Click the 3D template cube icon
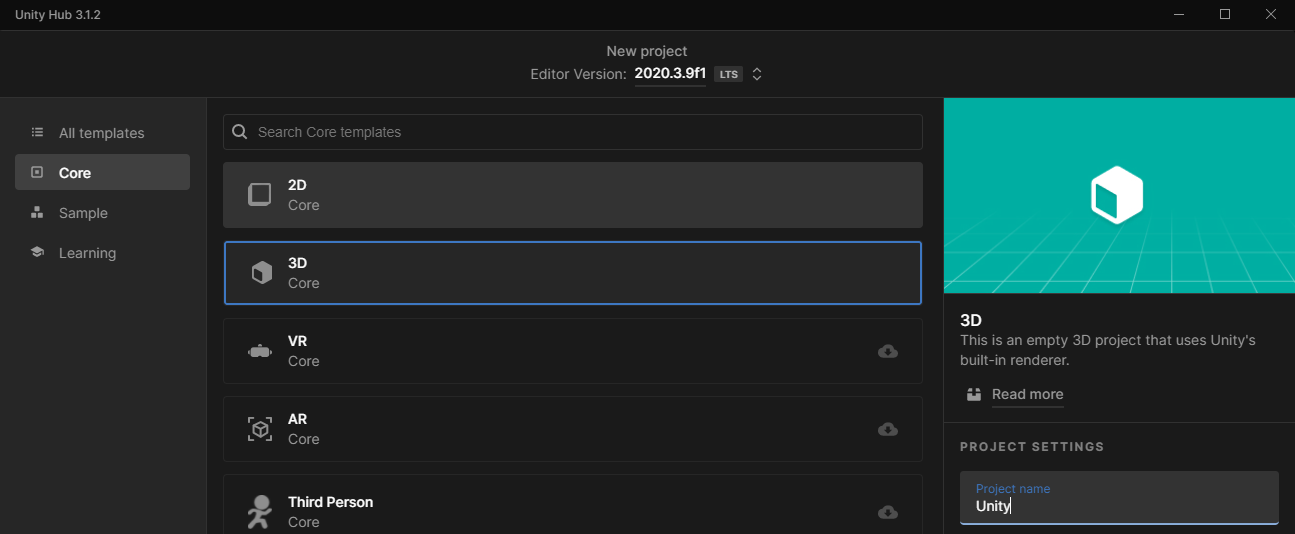Viewport: 1295px width, 534px height. pyautogui.click(x=261, y=272)
